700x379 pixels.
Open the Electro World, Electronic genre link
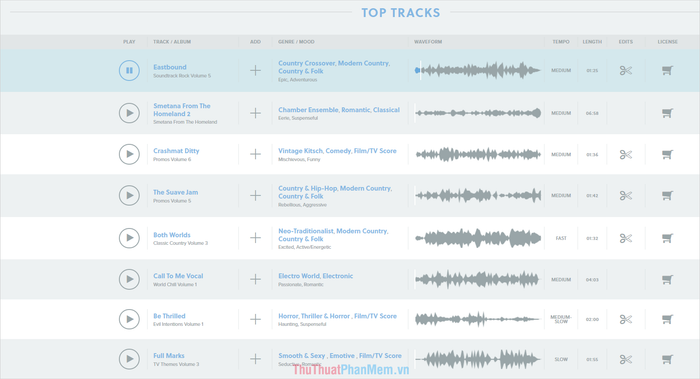[316, 276]
